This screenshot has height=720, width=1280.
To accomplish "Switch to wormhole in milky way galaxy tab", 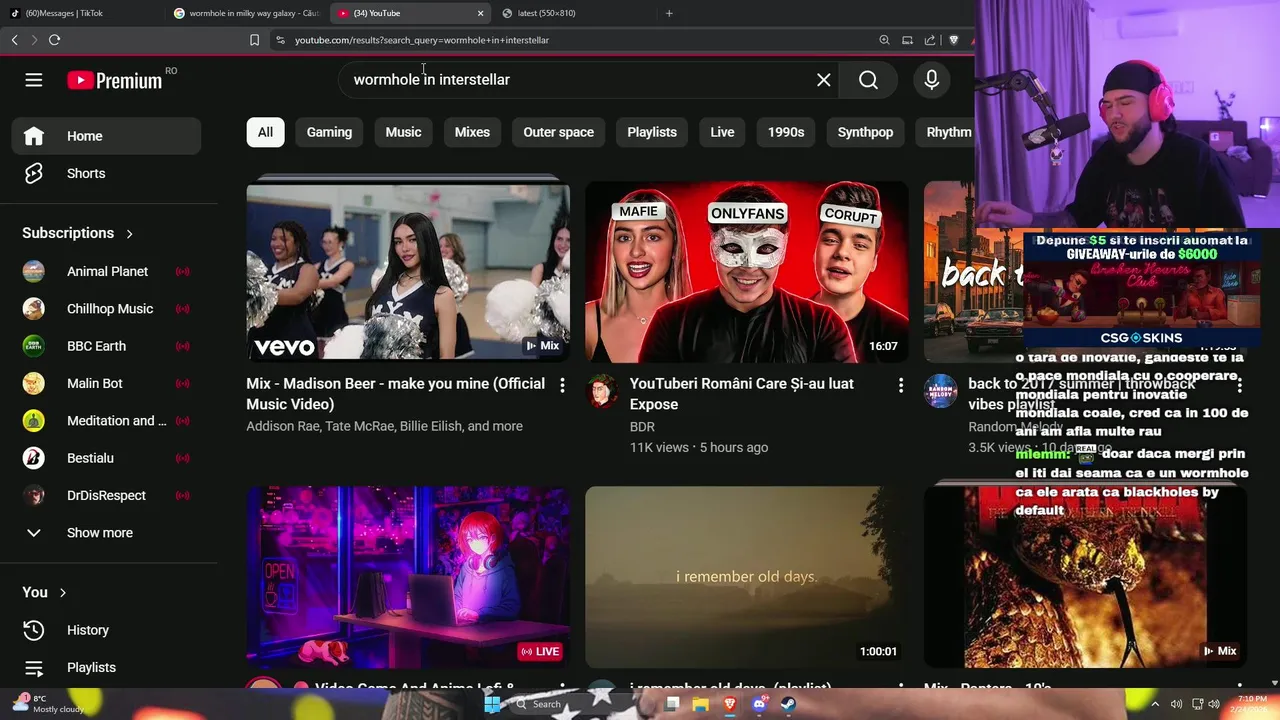I will [x=247, y=13].
